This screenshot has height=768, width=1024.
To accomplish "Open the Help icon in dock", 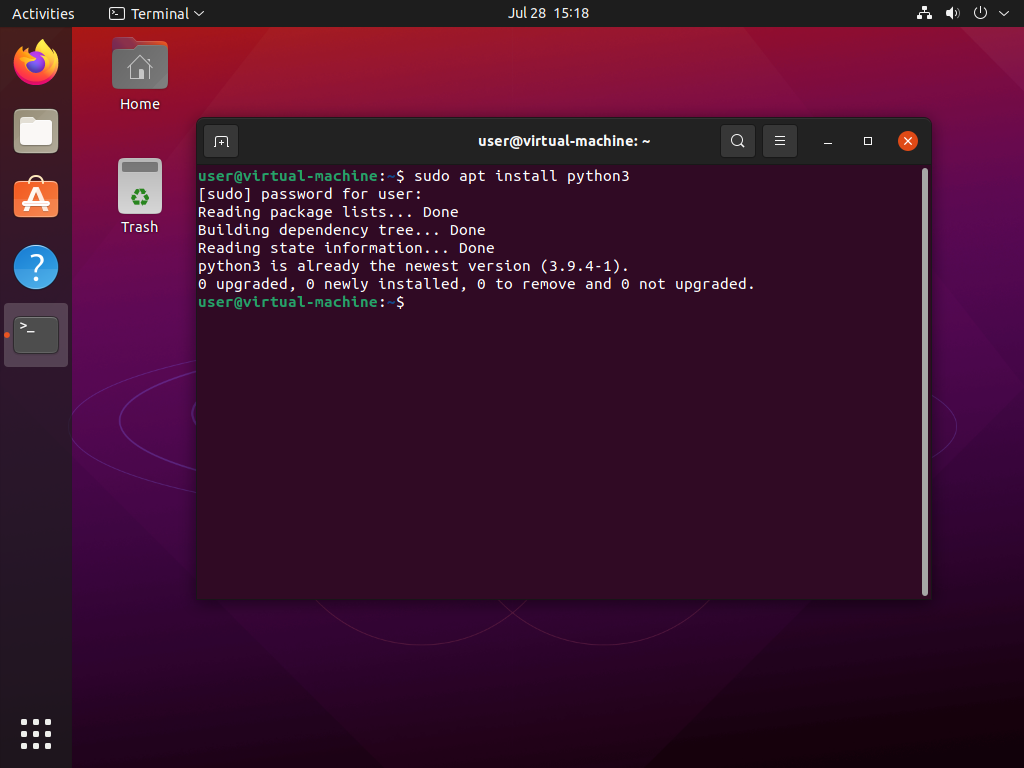I will click(x=36, y=267).
